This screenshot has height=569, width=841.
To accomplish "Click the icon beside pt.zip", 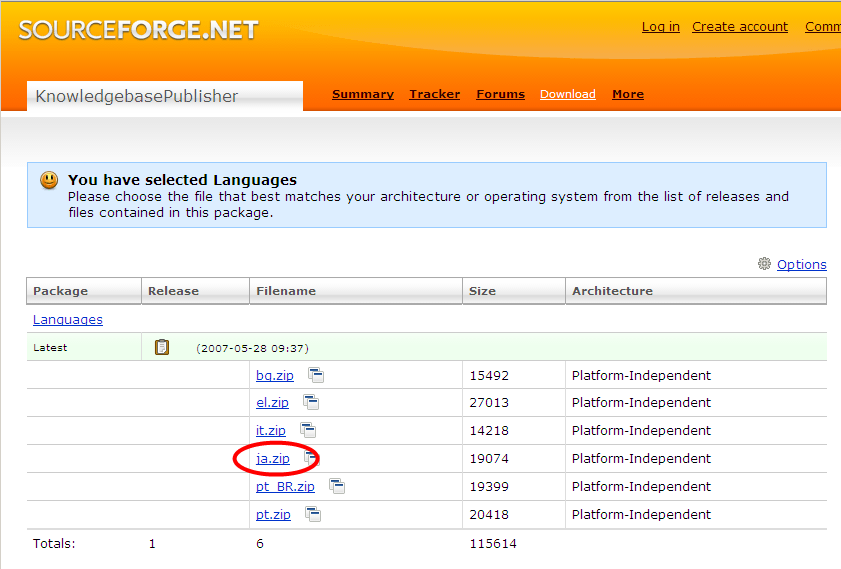I will (313, 514).
